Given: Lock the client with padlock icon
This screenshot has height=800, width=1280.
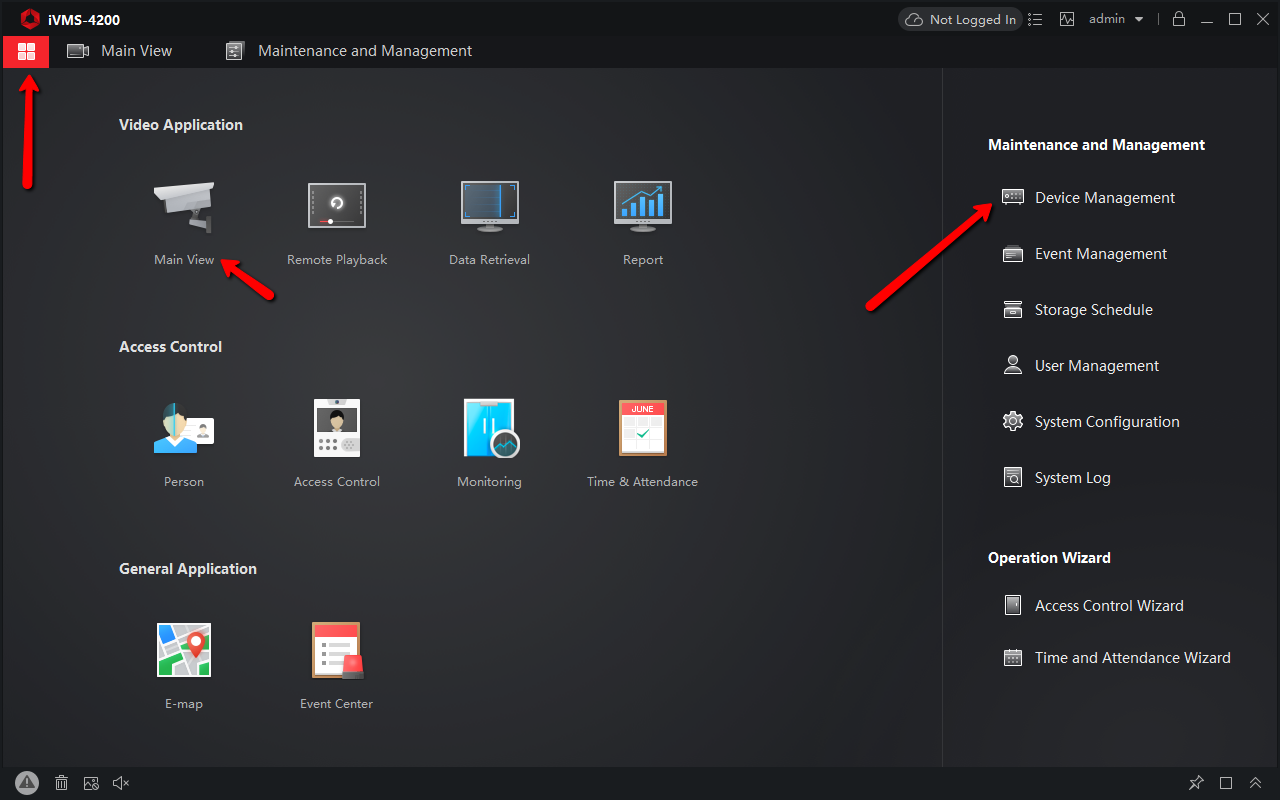Looking at the screenshot, I should (x=1179, y=19).
